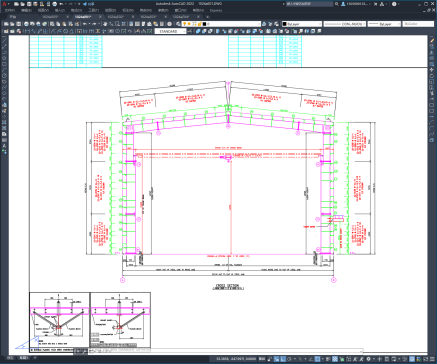This screenshot has width=437, height=364.
Task: Open the 绘图 (Draw) menu
Action: (x=111, y=10)
